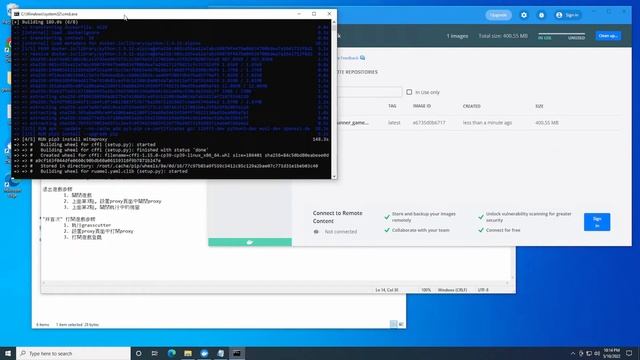Viewport: 640px width, 360px height.
Task: Open the taskbar clock and date
Action: tap(611, 353)
